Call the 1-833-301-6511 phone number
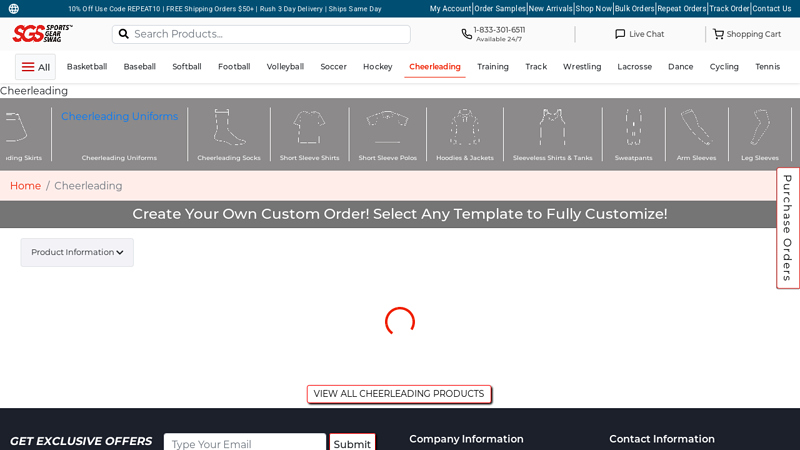 pyautogui.click(x=498, y=30)
